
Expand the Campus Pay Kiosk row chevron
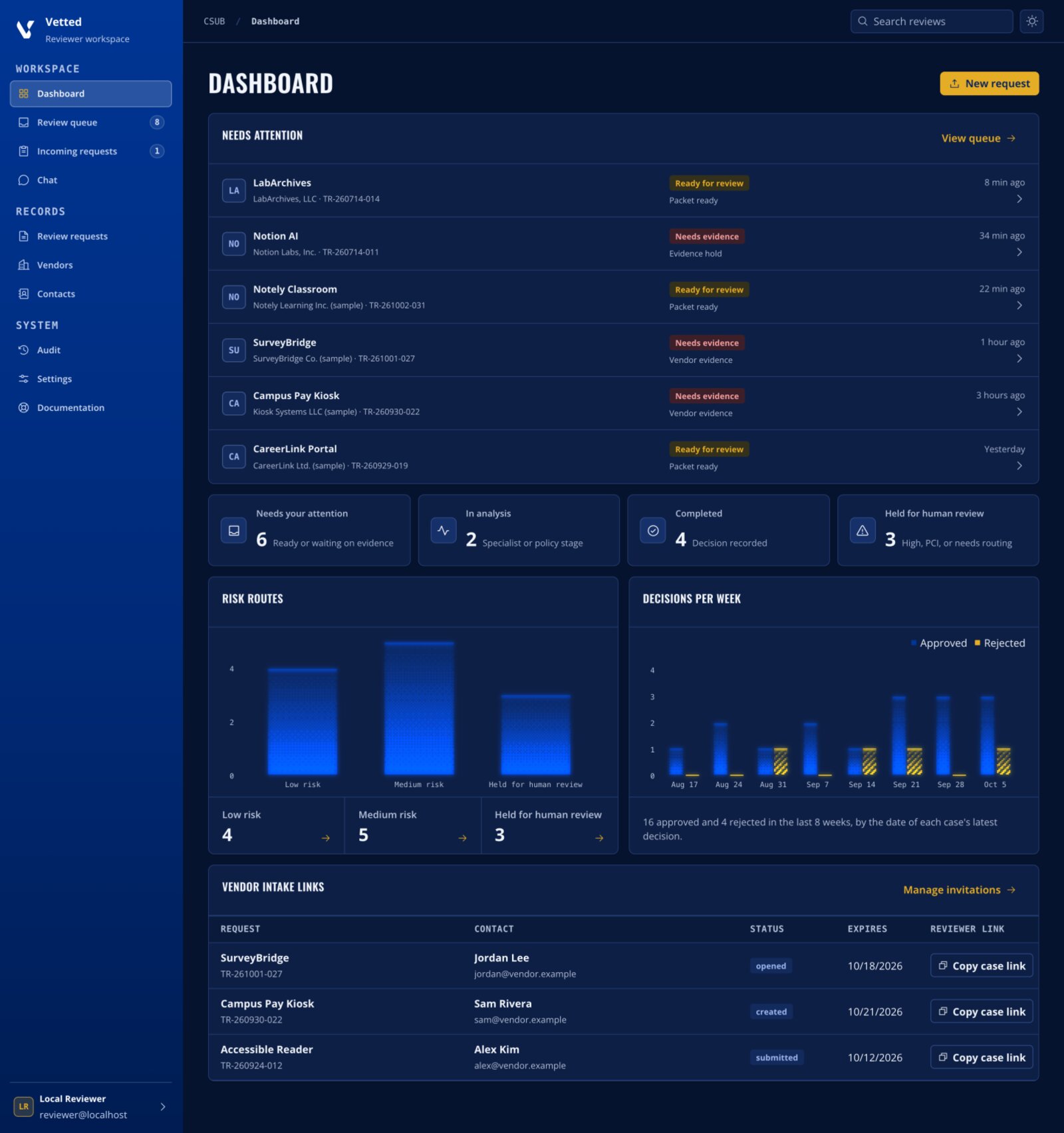click(x=1019, y=412)
